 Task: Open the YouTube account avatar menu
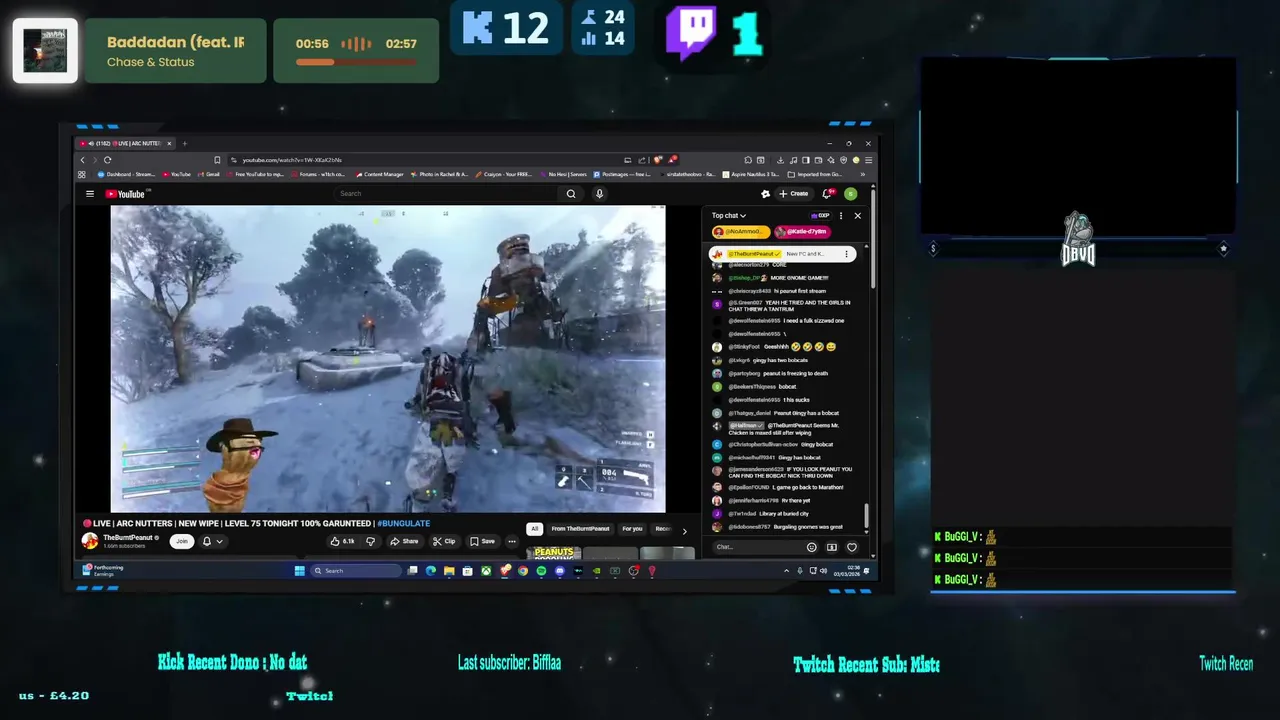pyautogui.click(x=850, y=194)
